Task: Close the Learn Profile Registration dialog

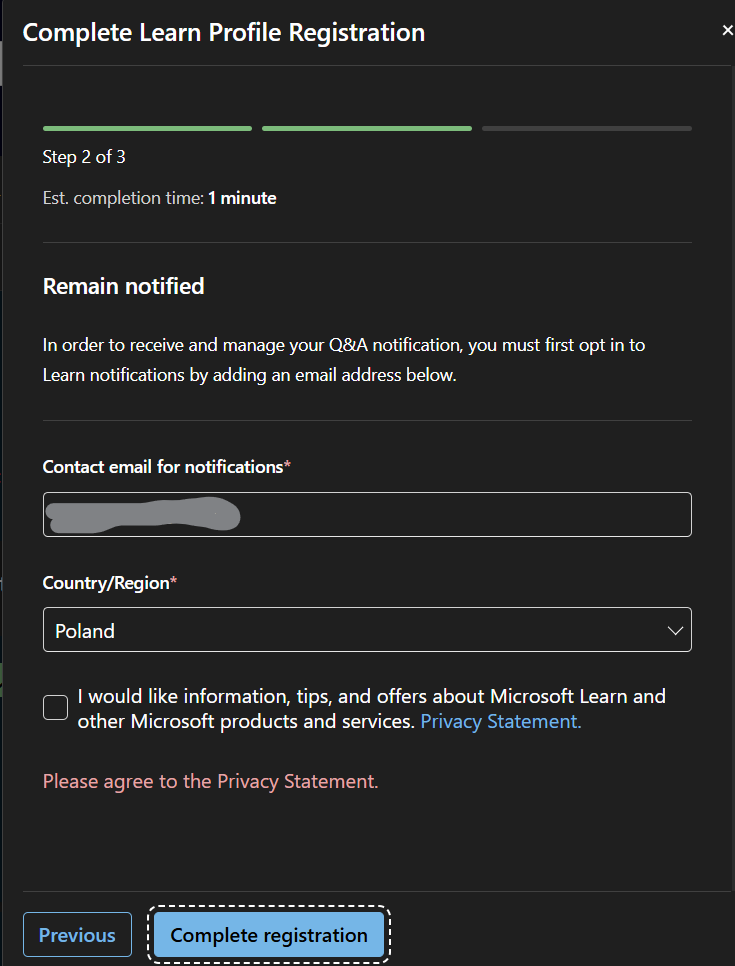Action: coord(727,31)
